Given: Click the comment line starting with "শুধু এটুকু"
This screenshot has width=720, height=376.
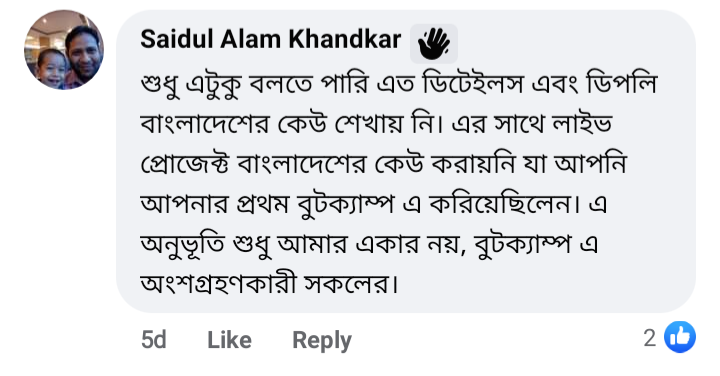Looking at the screenshot, I should [399, 85].
